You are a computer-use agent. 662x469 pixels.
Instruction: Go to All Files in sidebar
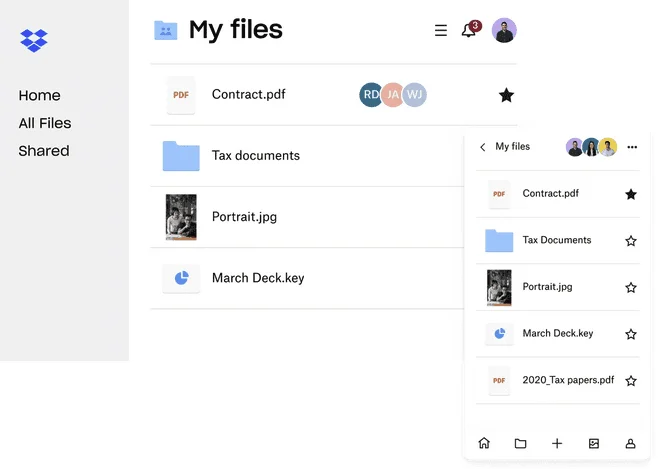[45, 123]
